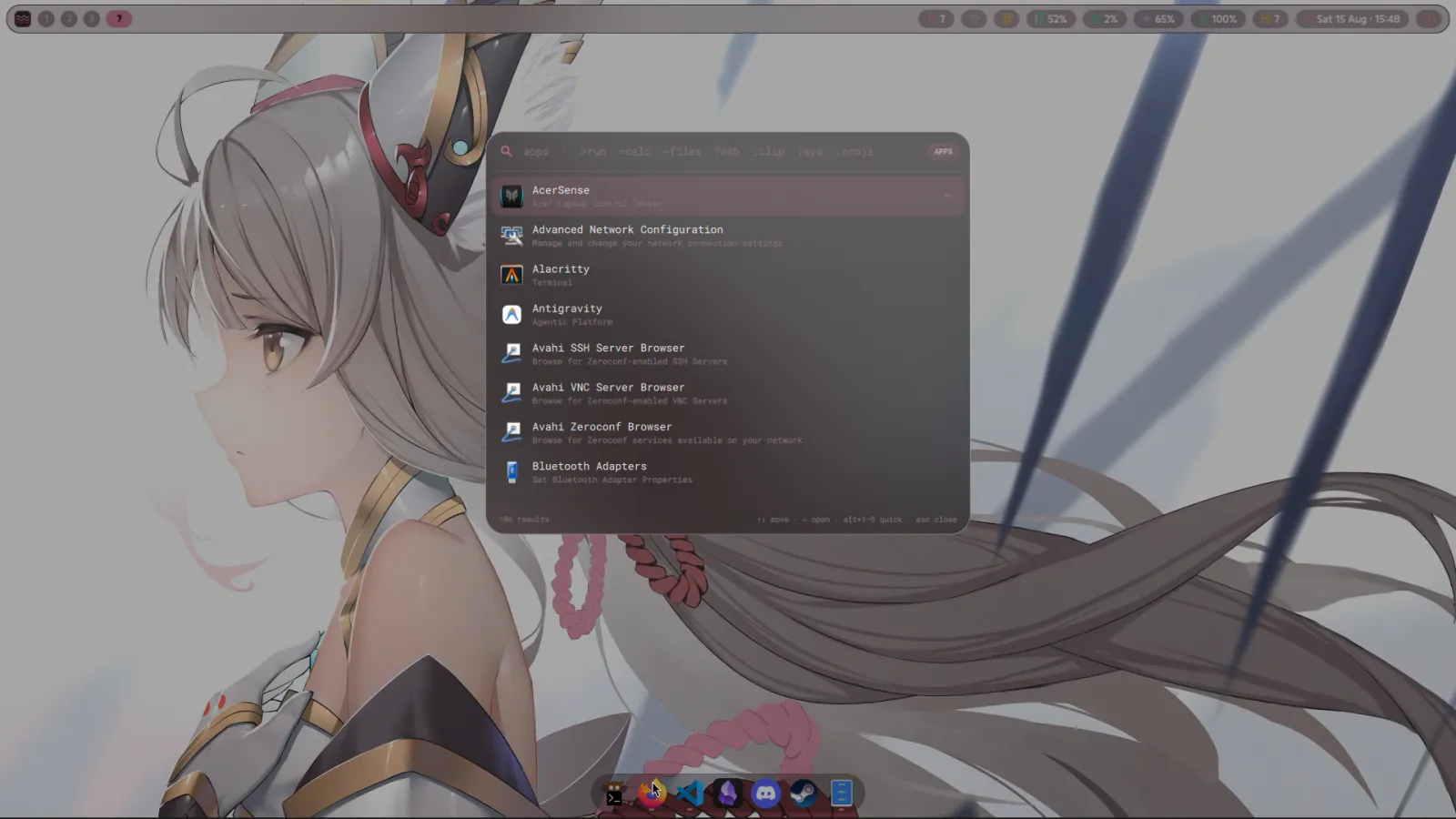Select the ?web mode hint
Screen dimensions: 1456x819
pyautogui.click(x=727, y=151)
